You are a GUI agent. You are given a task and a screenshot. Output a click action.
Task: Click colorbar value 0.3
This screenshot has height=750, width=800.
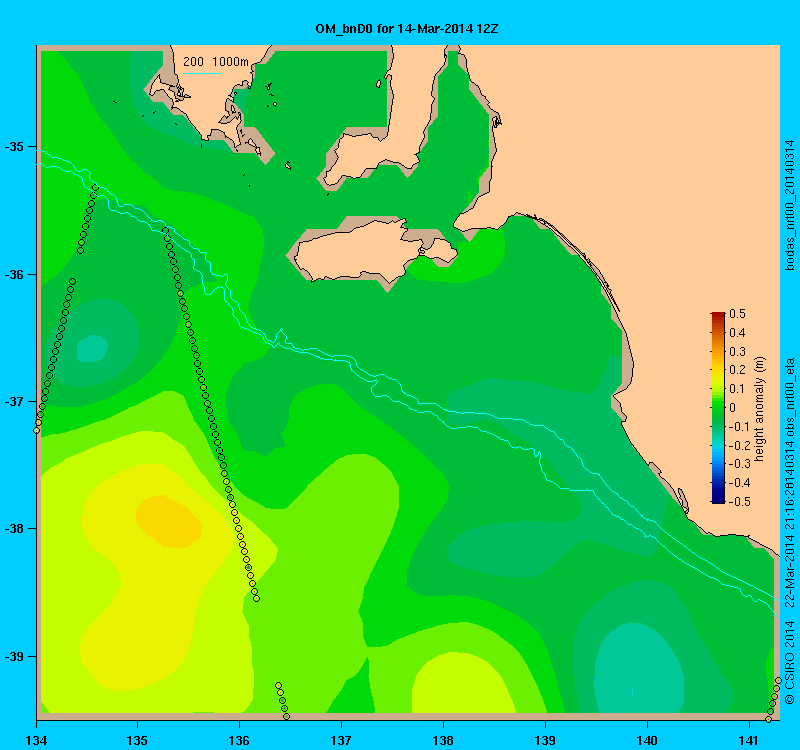click(x=737, y=352)
